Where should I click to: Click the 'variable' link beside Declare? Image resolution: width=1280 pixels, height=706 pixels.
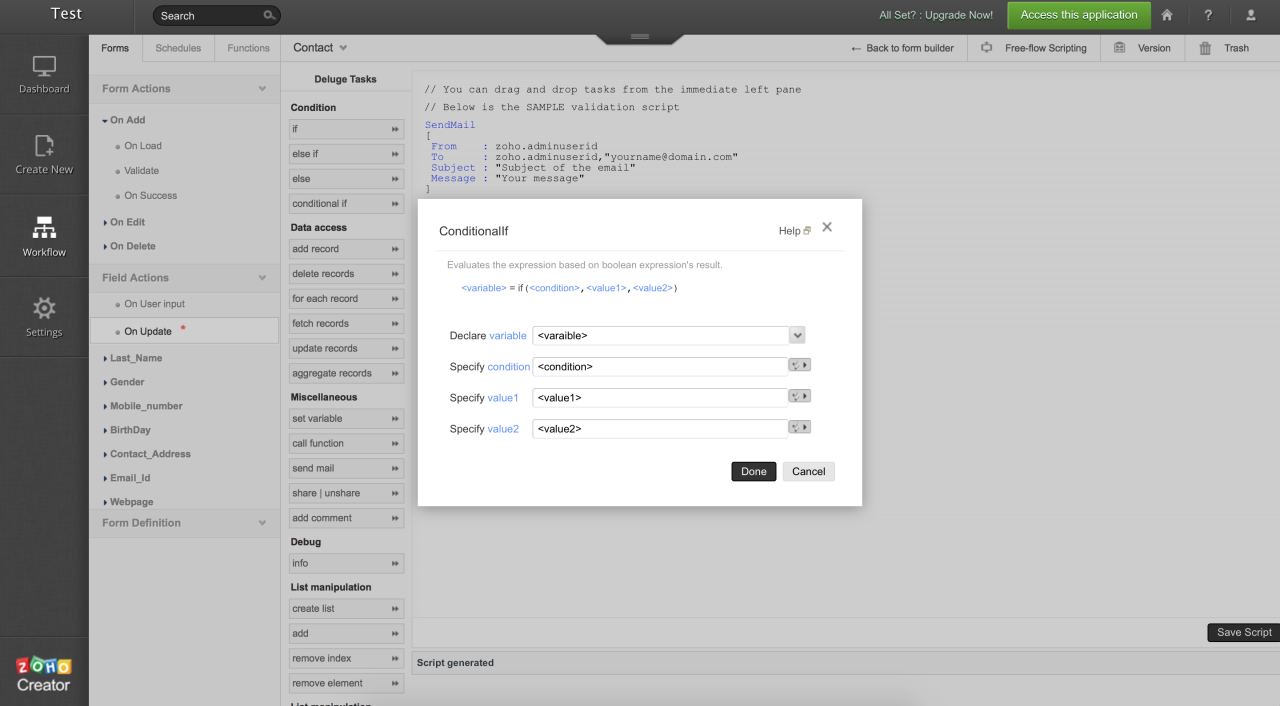click(x=508, y=336)
